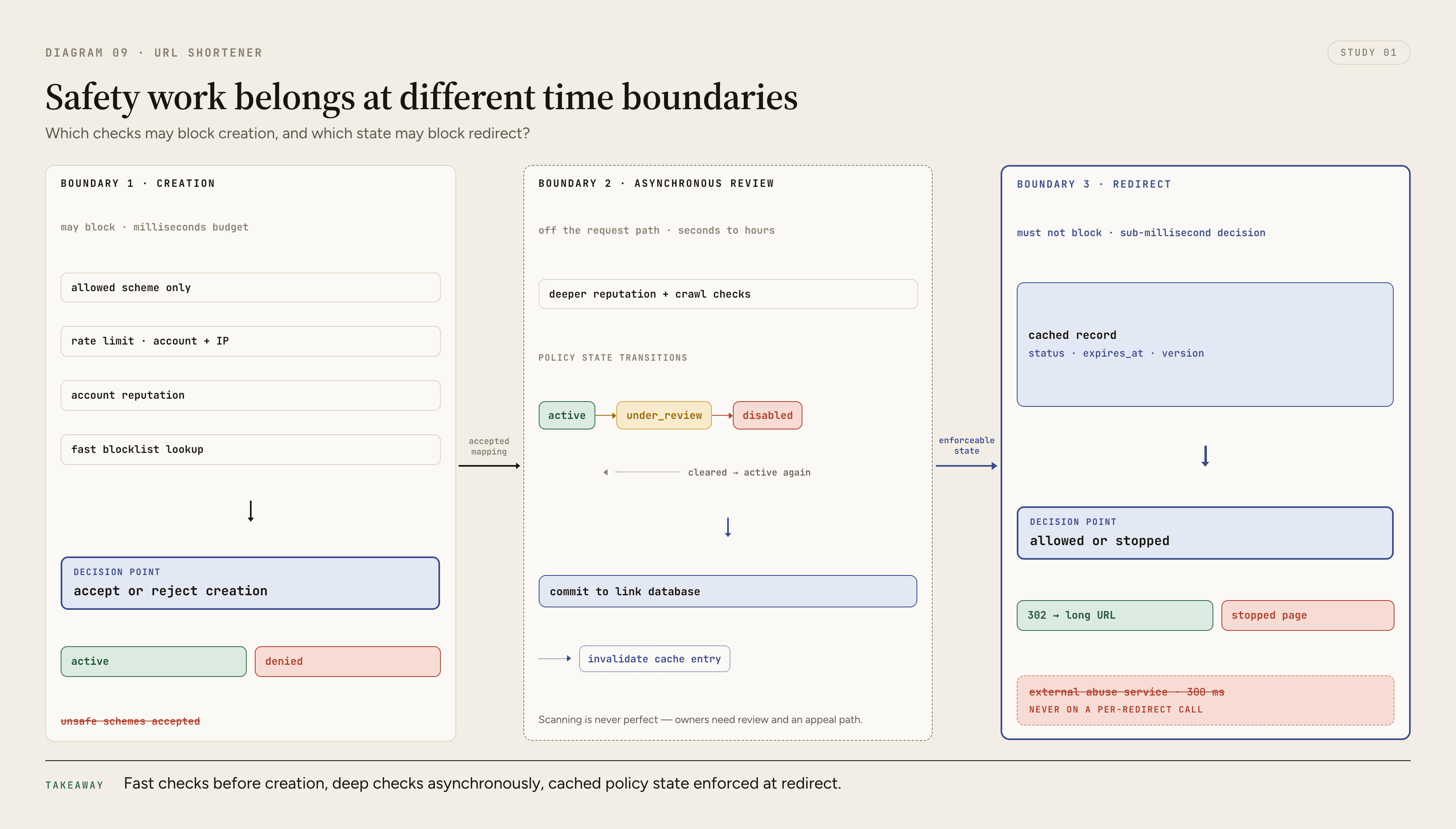Click the 'invalidate cache entry' dotted box
This screenshot has height=829, width=1456.
[x=654, y=659]
